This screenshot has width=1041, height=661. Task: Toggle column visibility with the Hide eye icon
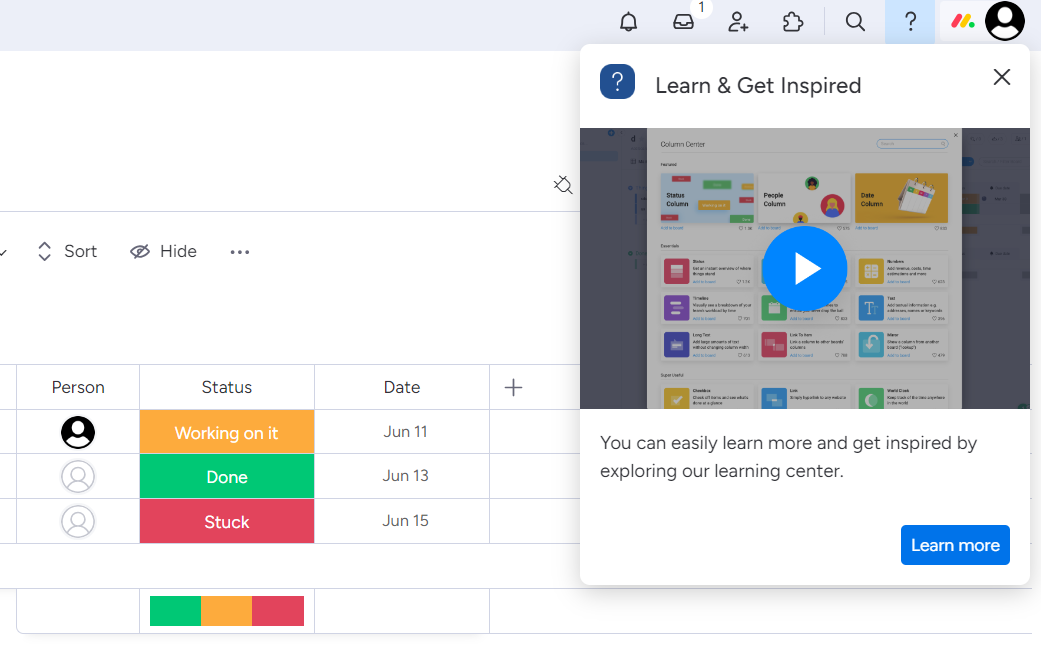[x=163, y=251]
